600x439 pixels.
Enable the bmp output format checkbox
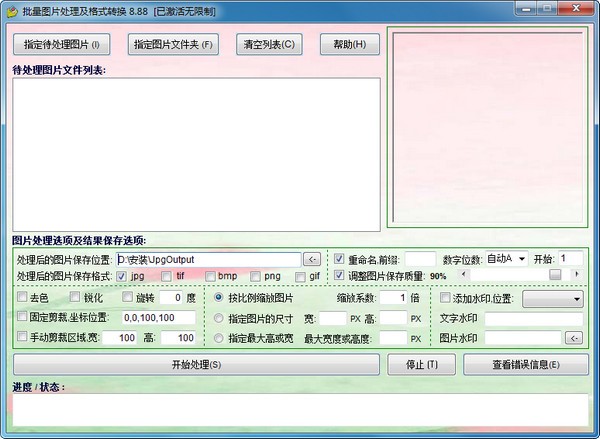point(210,276)
